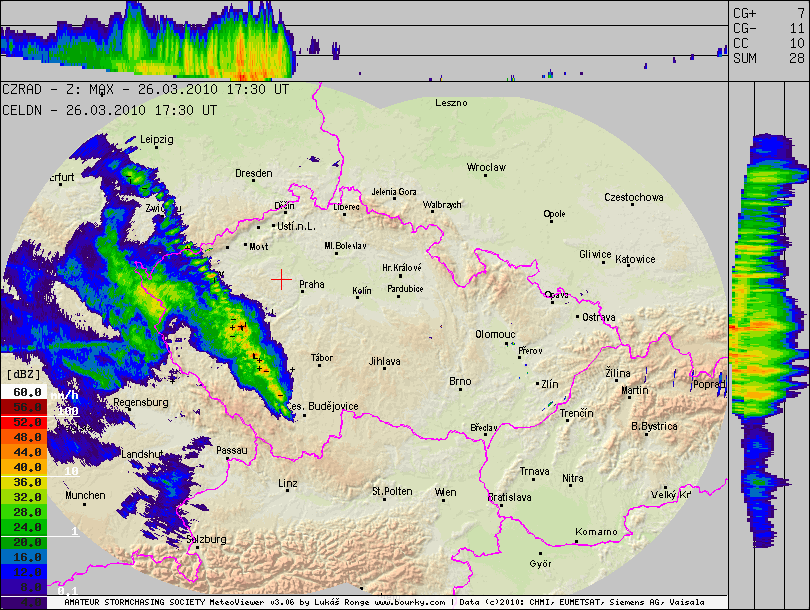The height and width of the screenshot is (610, 810).
Task: Click the CG- lightning count row
Action: [x=769, y=28]
